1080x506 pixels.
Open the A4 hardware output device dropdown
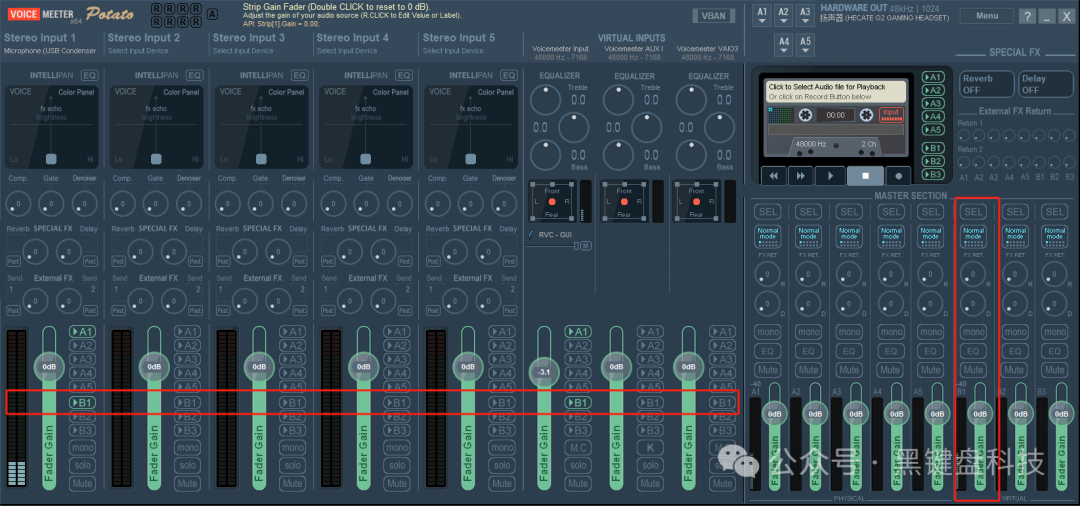click(x=784, y=44)
